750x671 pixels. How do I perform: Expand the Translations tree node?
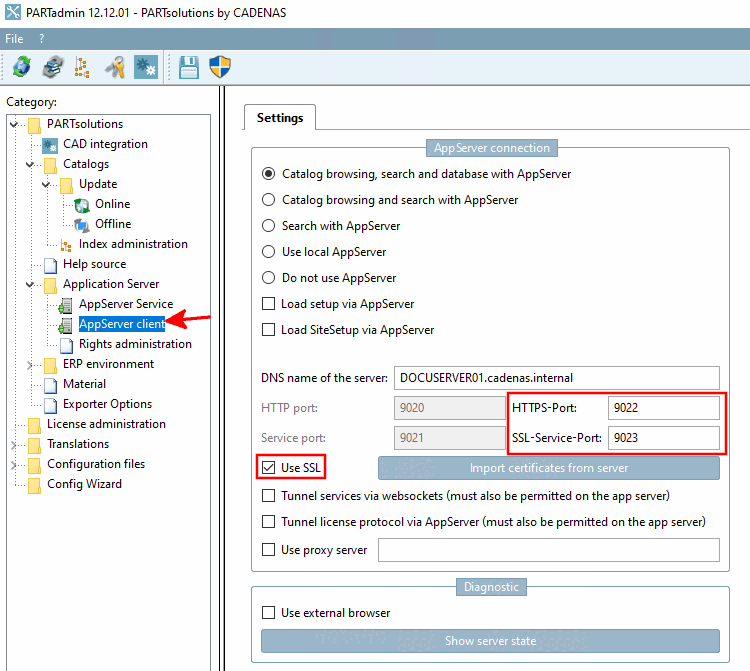coord(14,445)
